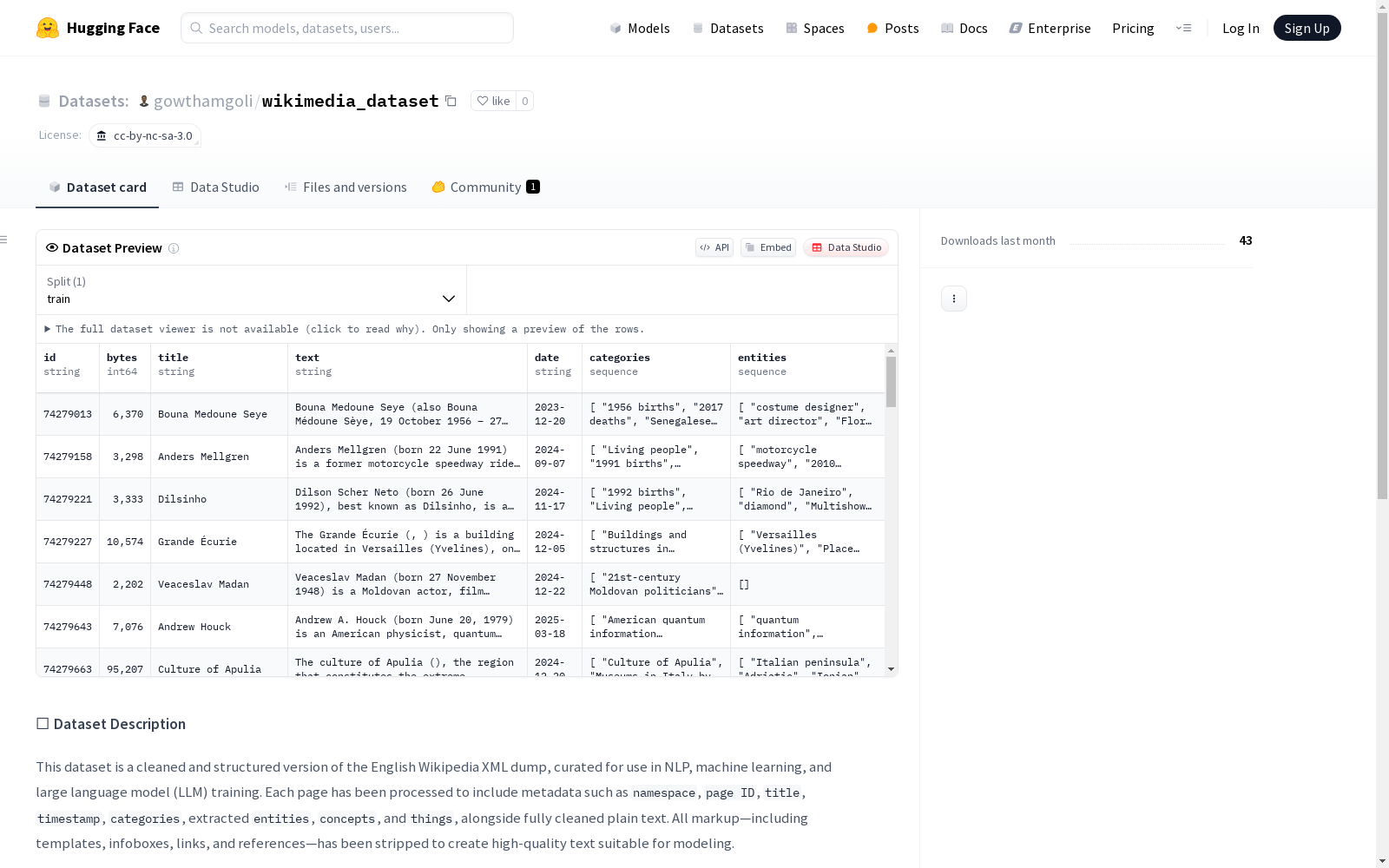The height and width of the screenshot is (868, 1389).
Task: Select the Grande Écurie title cell
Action: point(220,542)
